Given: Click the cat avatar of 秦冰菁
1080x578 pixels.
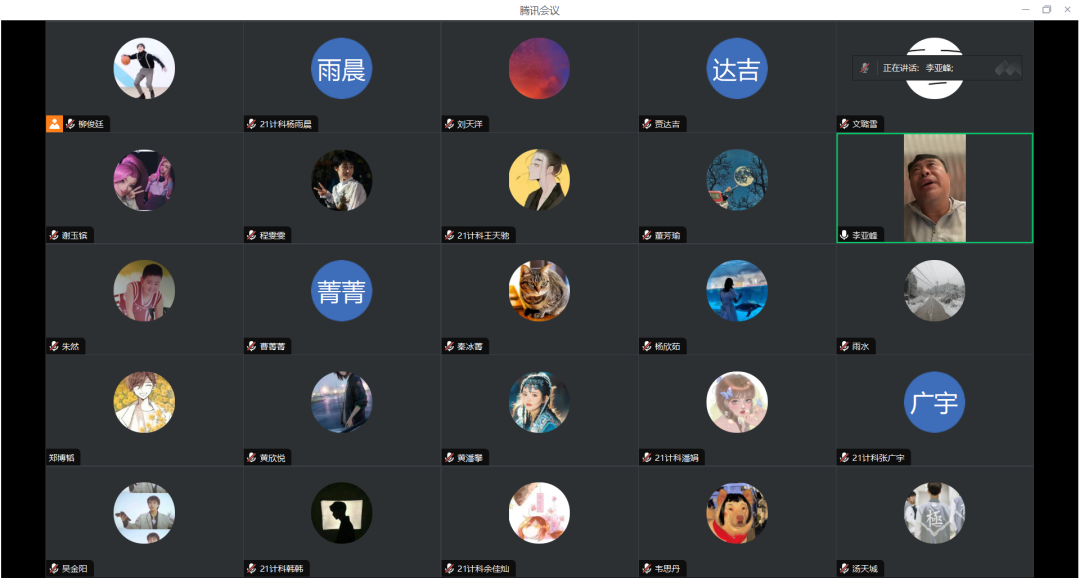Looking at the screenshot, I should click(x=539, y=291).
